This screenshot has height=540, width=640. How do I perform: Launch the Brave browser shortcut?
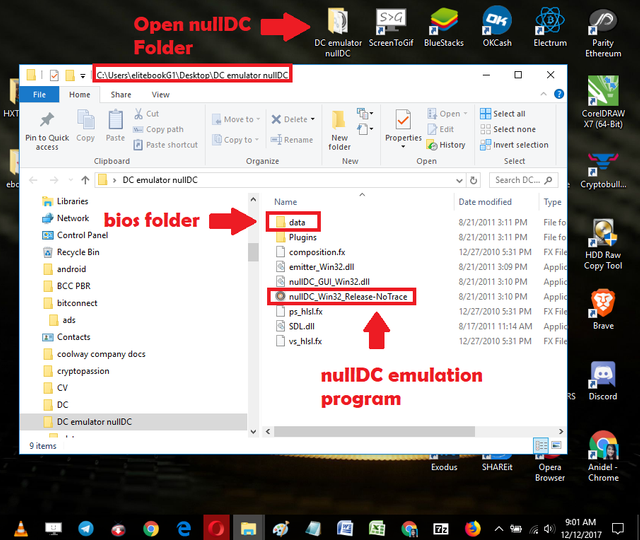pos(603,310)
